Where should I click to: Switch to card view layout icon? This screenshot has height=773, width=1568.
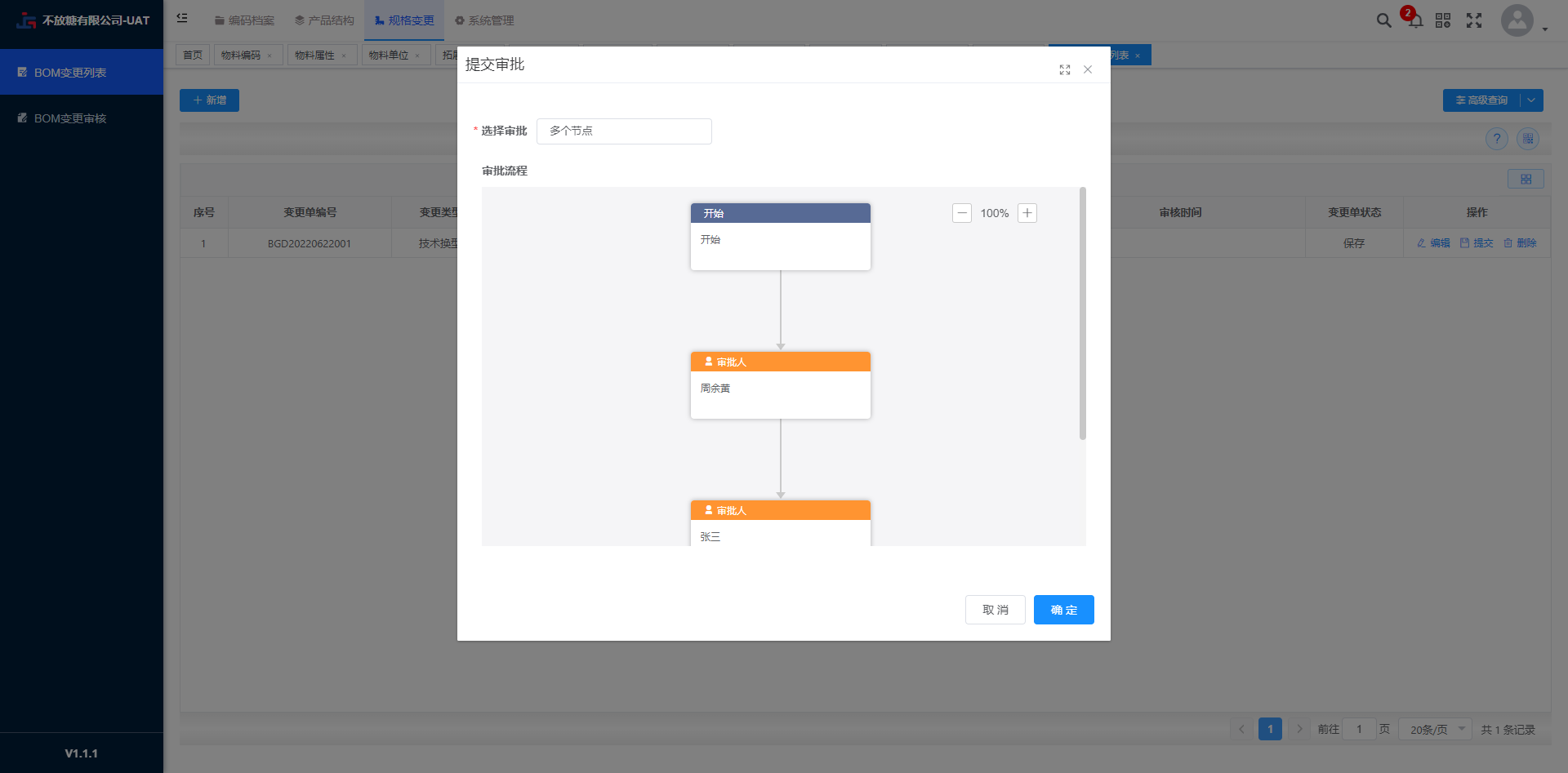coord(1526,179)
